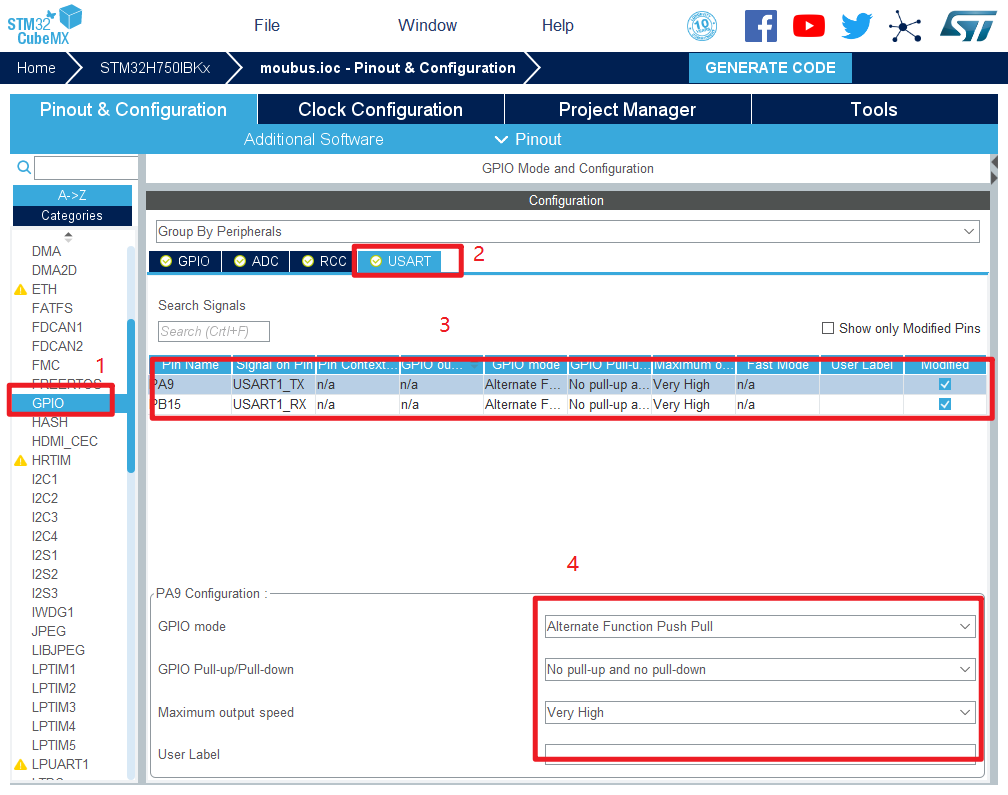Toggle Show only Modified Pins checkbox

tap(827, 328)
